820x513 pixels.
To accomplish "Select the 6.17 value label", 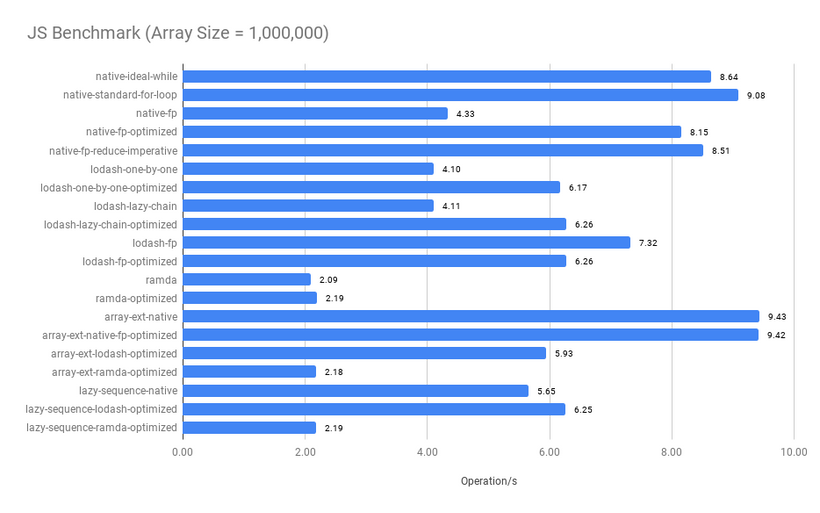I will click(578, 188).
